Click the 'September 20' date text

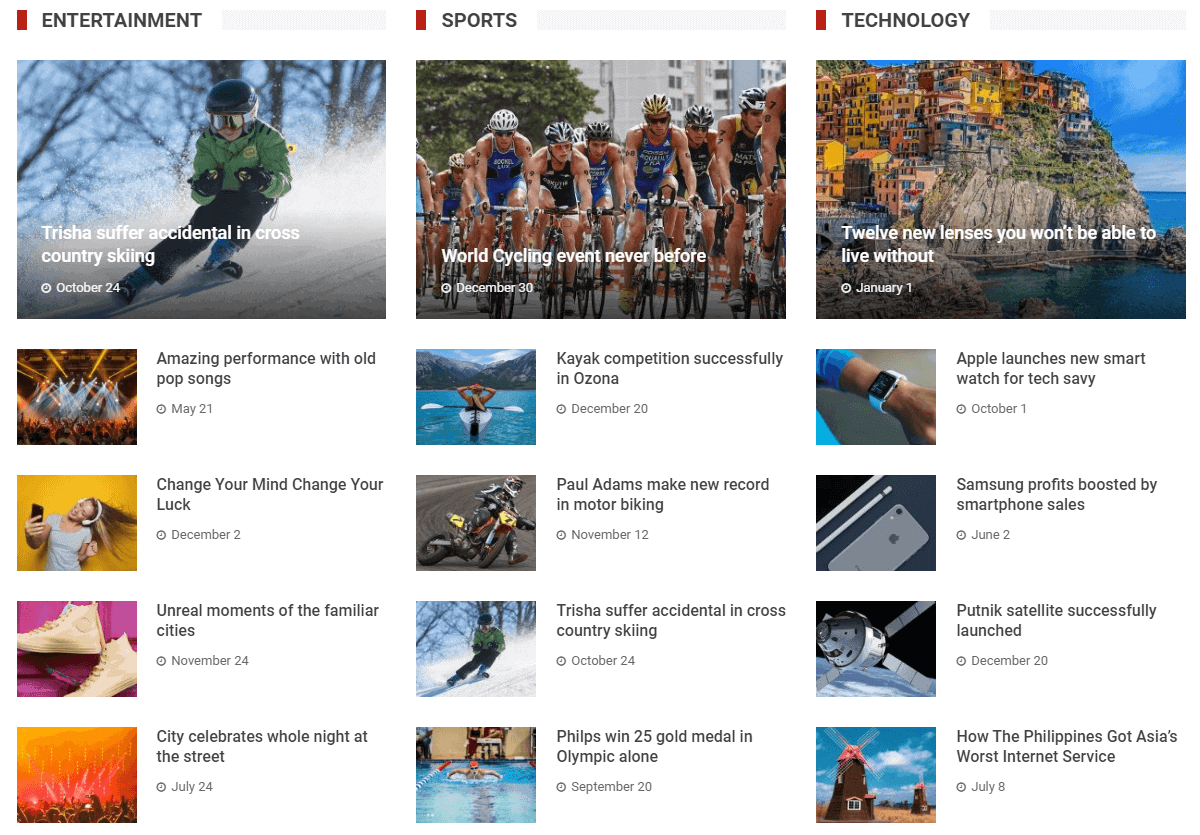point(611,787)
